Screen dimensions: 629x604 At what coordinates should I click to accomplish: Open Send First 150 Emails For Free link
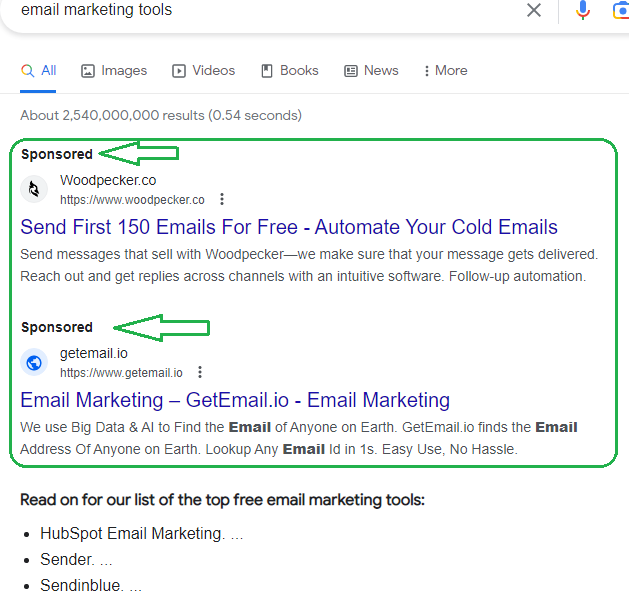pyautogui.click(x=289, y=227)
